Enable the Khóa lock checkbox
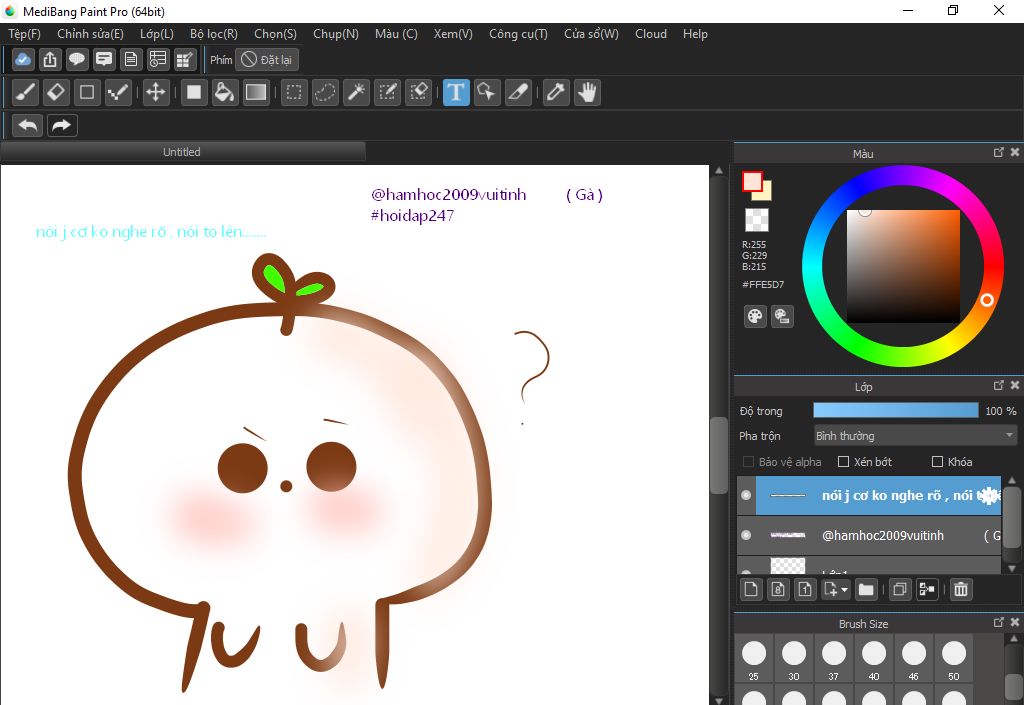This screenshot has width=1024, height=705. [937, 462]
